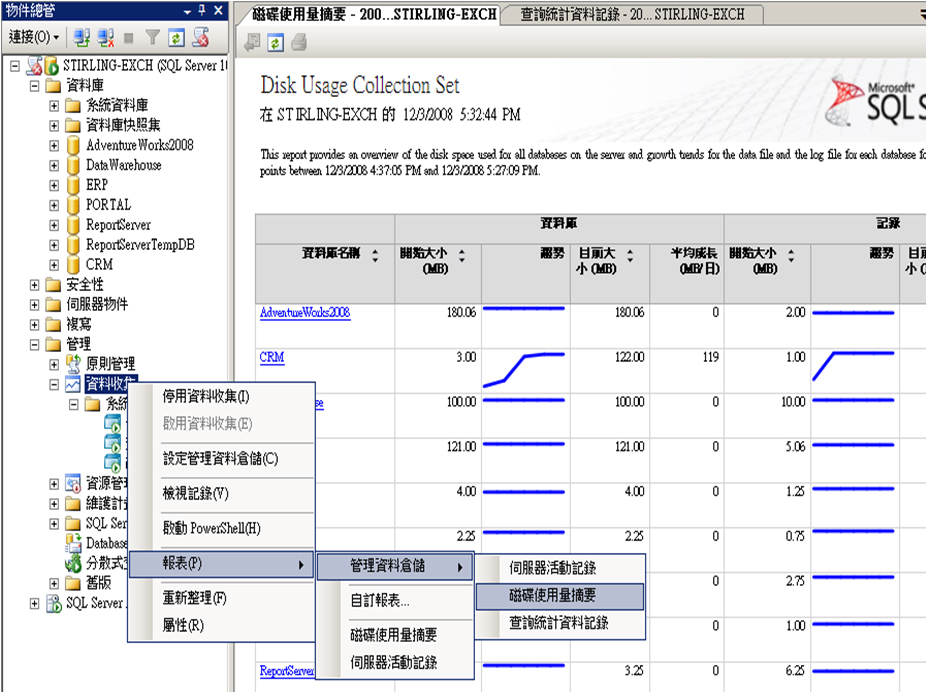The image size is (927, 693).
Task: Click the CRM database icon in tree
Action: (73, 264)
